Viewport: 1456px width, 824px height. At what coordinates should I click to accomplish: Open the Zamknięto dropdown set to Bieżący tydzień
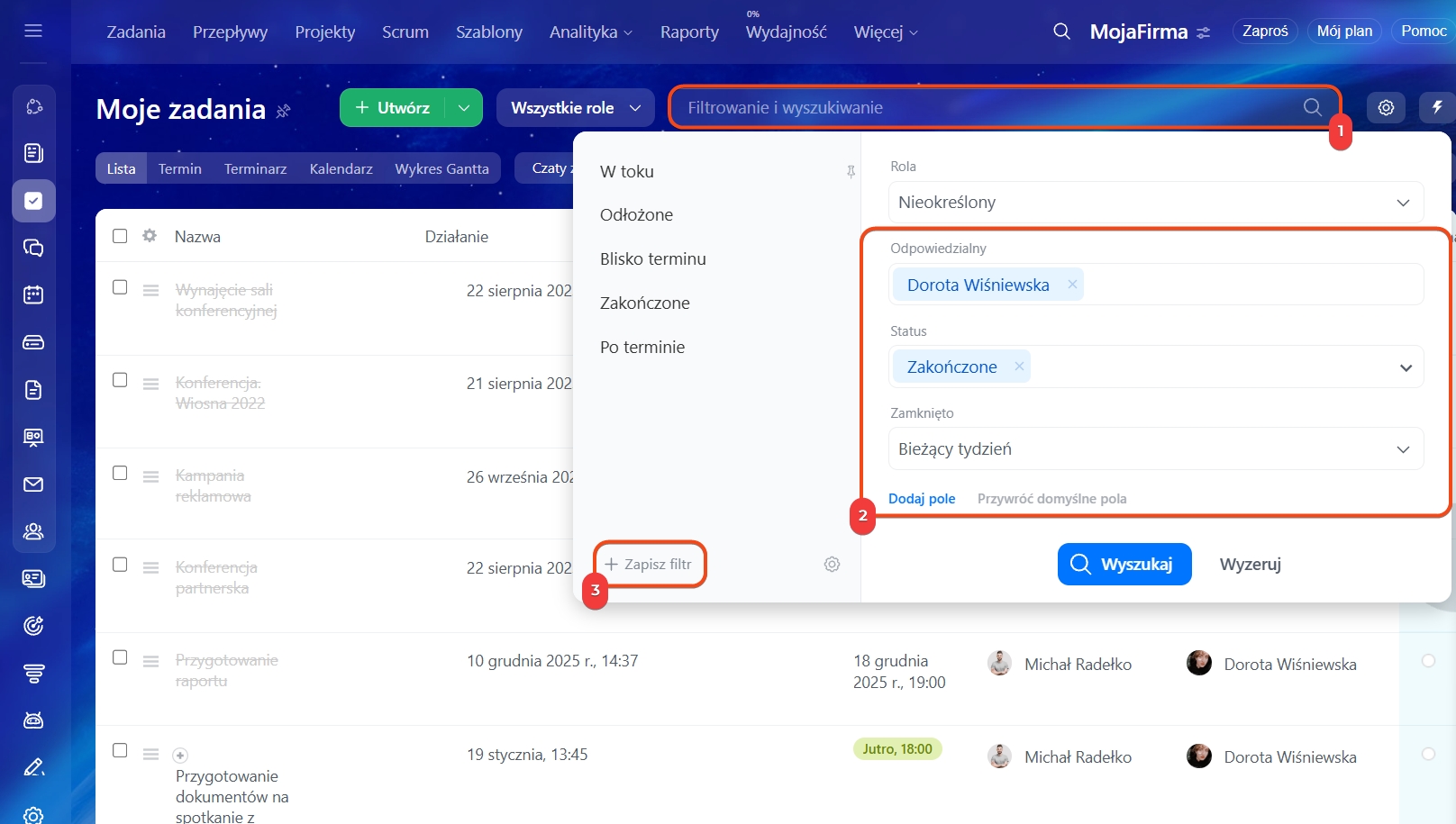[x=1155, y=449]
